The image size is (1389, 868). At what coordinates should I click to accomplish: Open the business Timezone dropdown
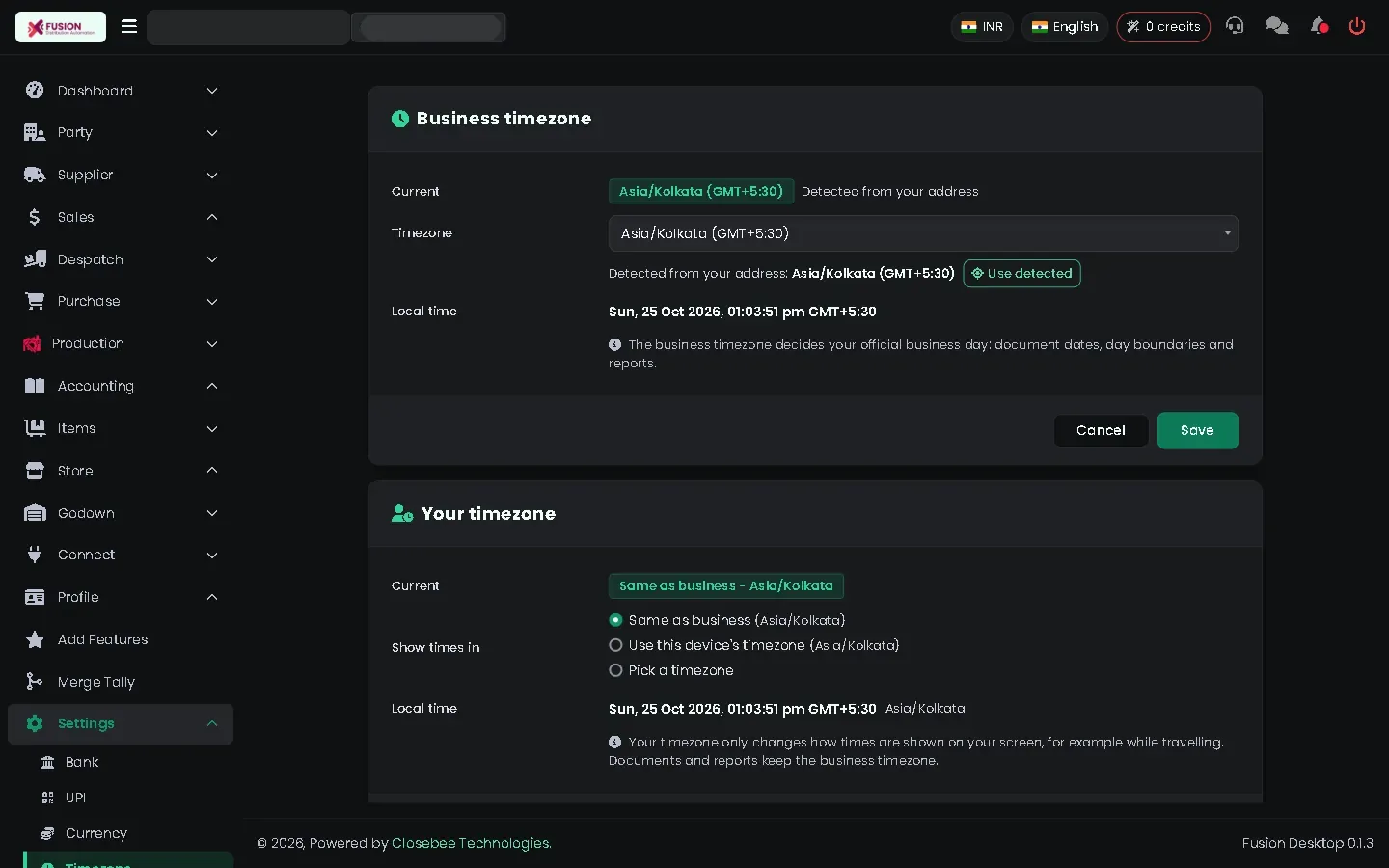[x=923, y=233]
